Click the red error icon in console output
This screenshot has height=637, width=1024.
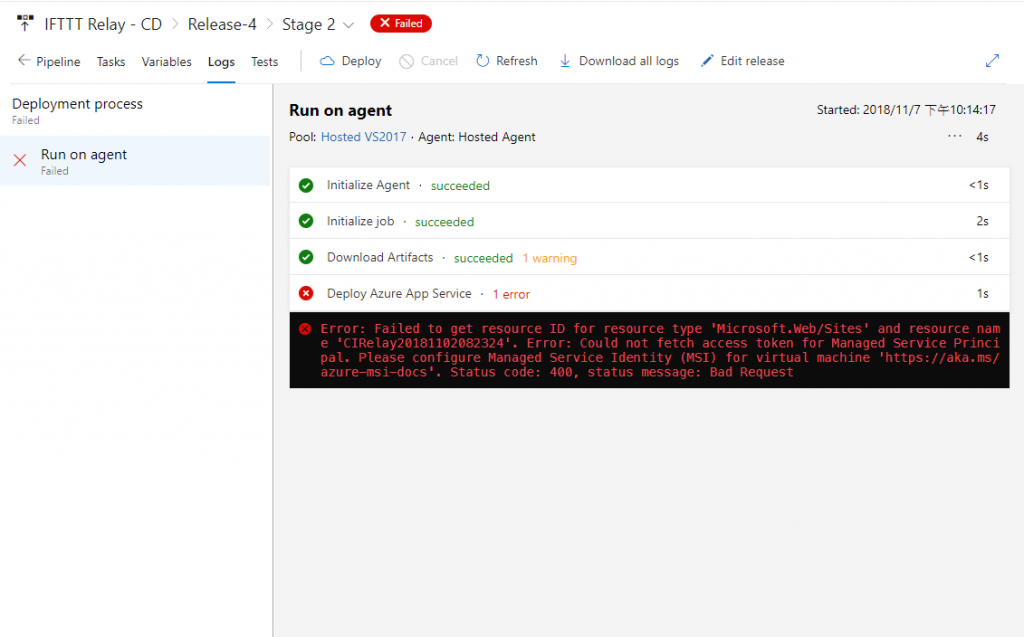coord(305,329)
